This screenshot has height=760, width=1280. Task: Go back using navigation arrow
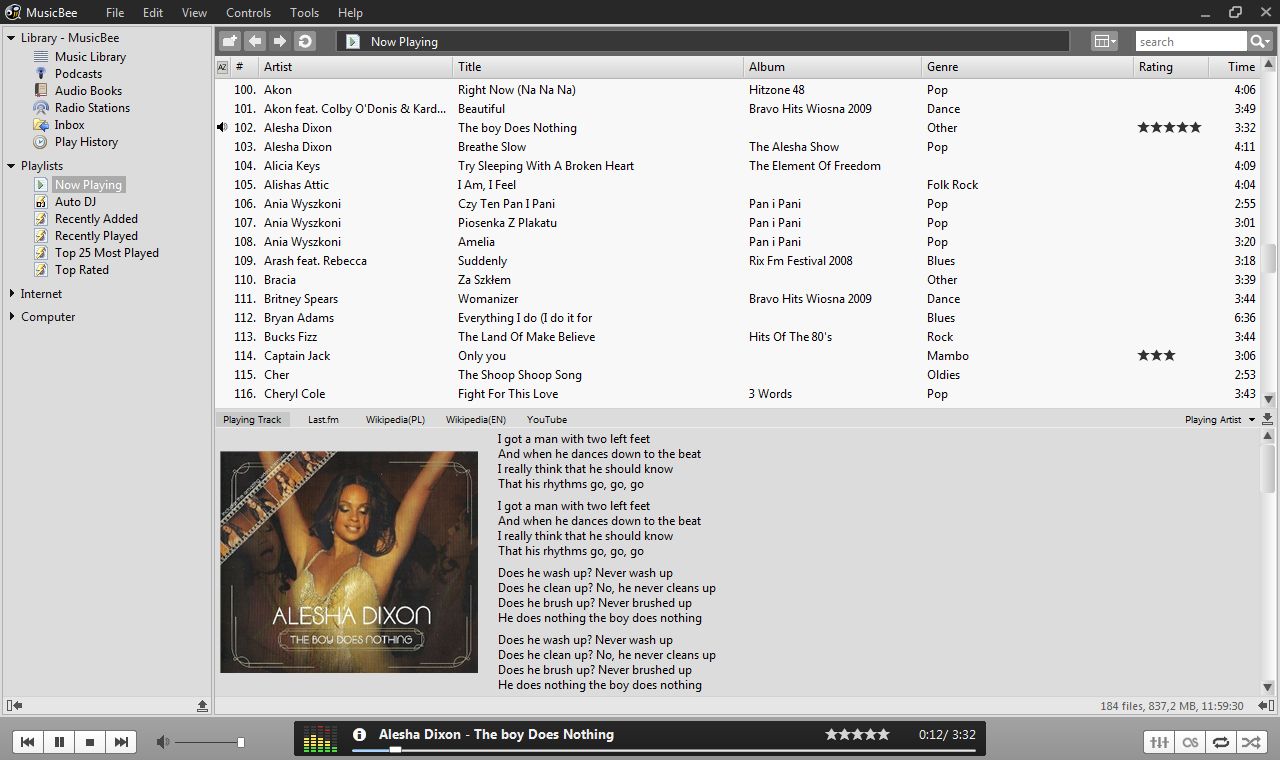point(255,41)
